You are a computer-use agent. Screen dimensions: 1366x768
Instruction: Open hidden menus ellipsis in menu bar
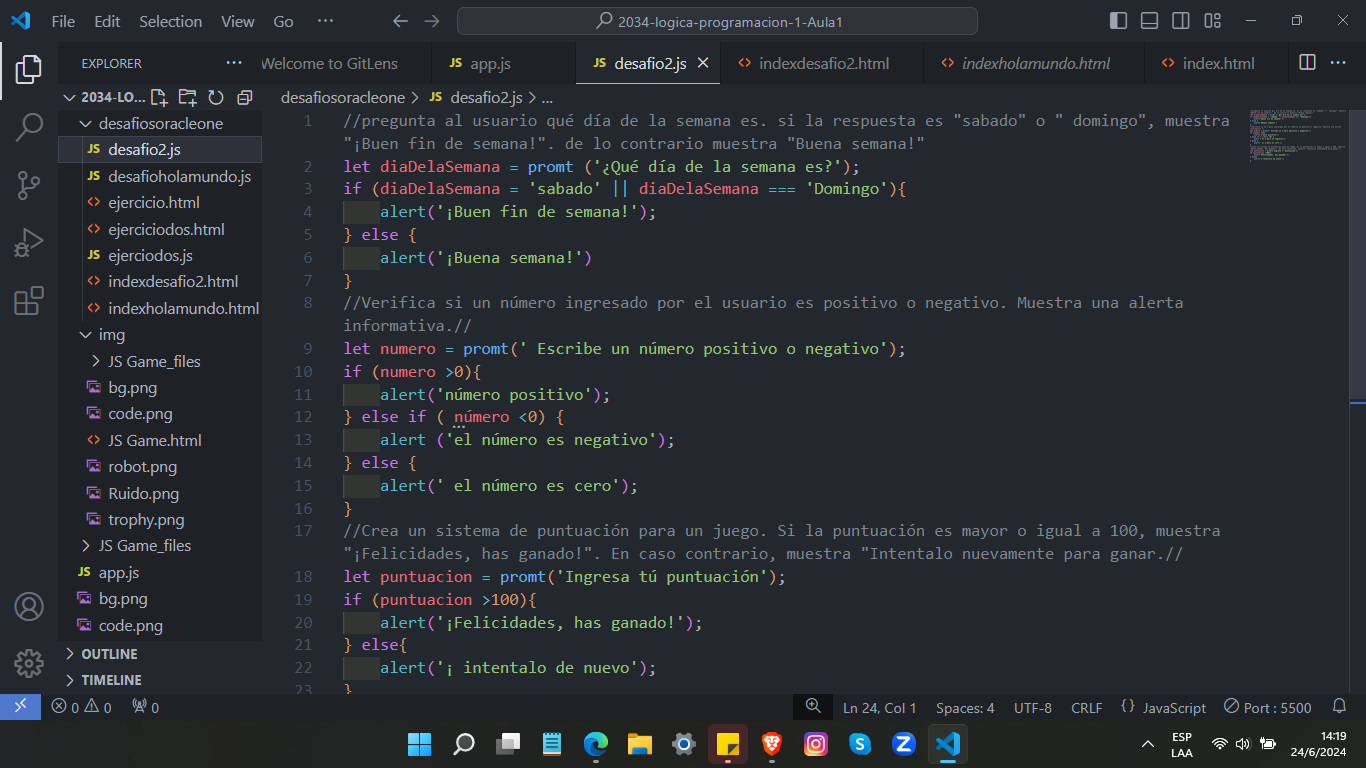tap(325, 21)
